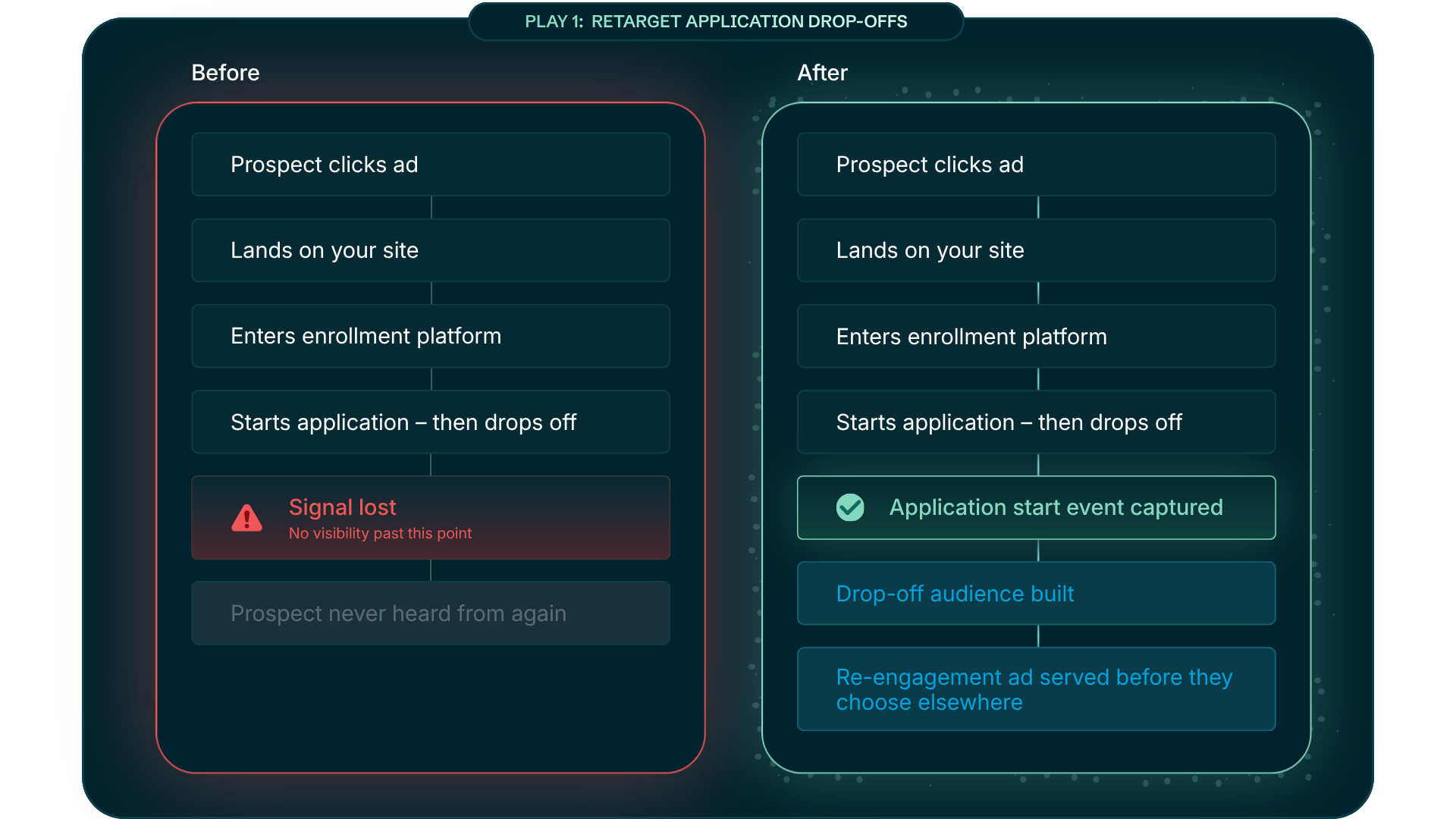Click the Re-engagement ad served step

coord(1036,689)
